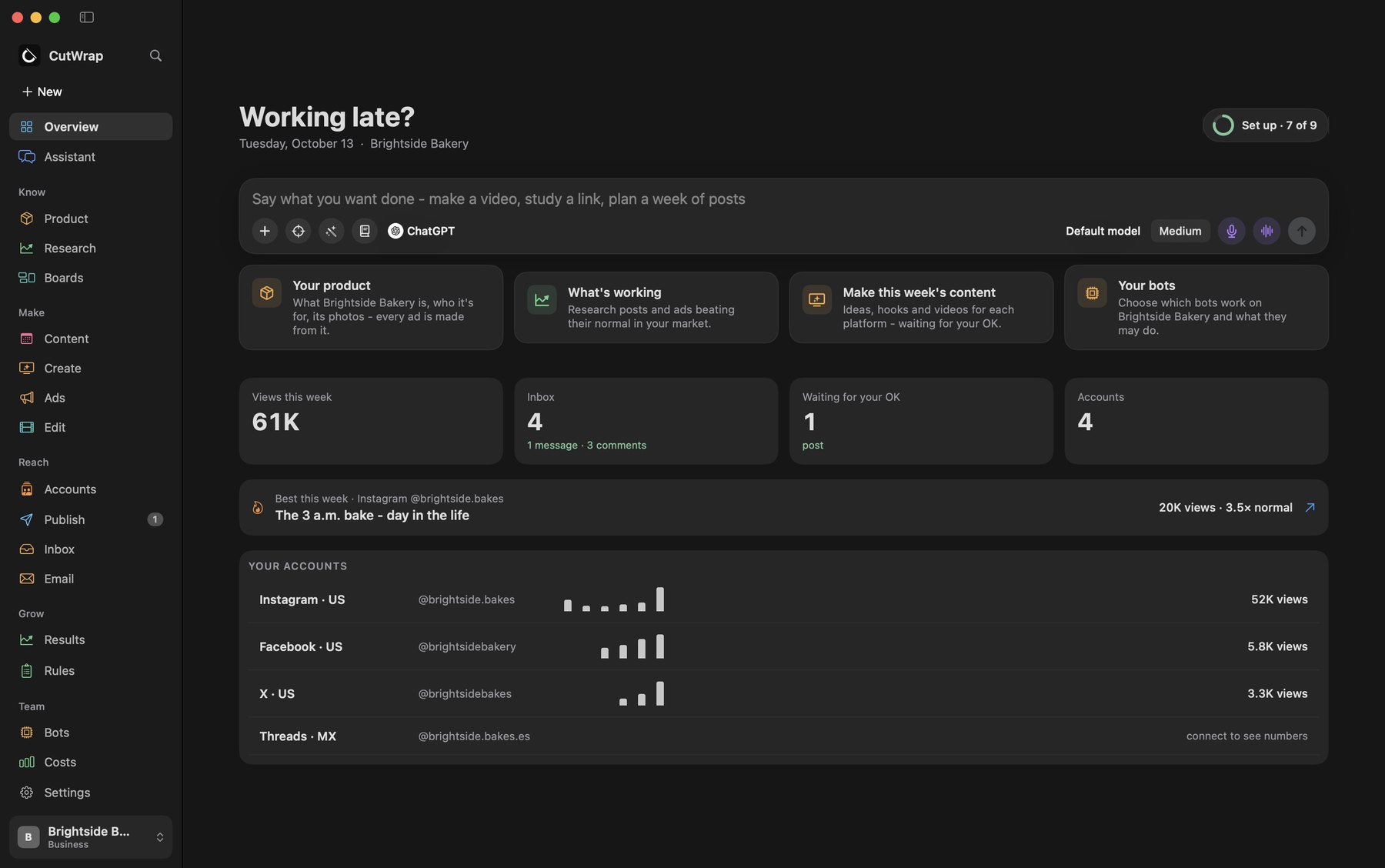Toggle the sidebar panel icon in title bar
Image resolution: width=1385 pixels, height=868 pixels.
[x=87, y=17]
